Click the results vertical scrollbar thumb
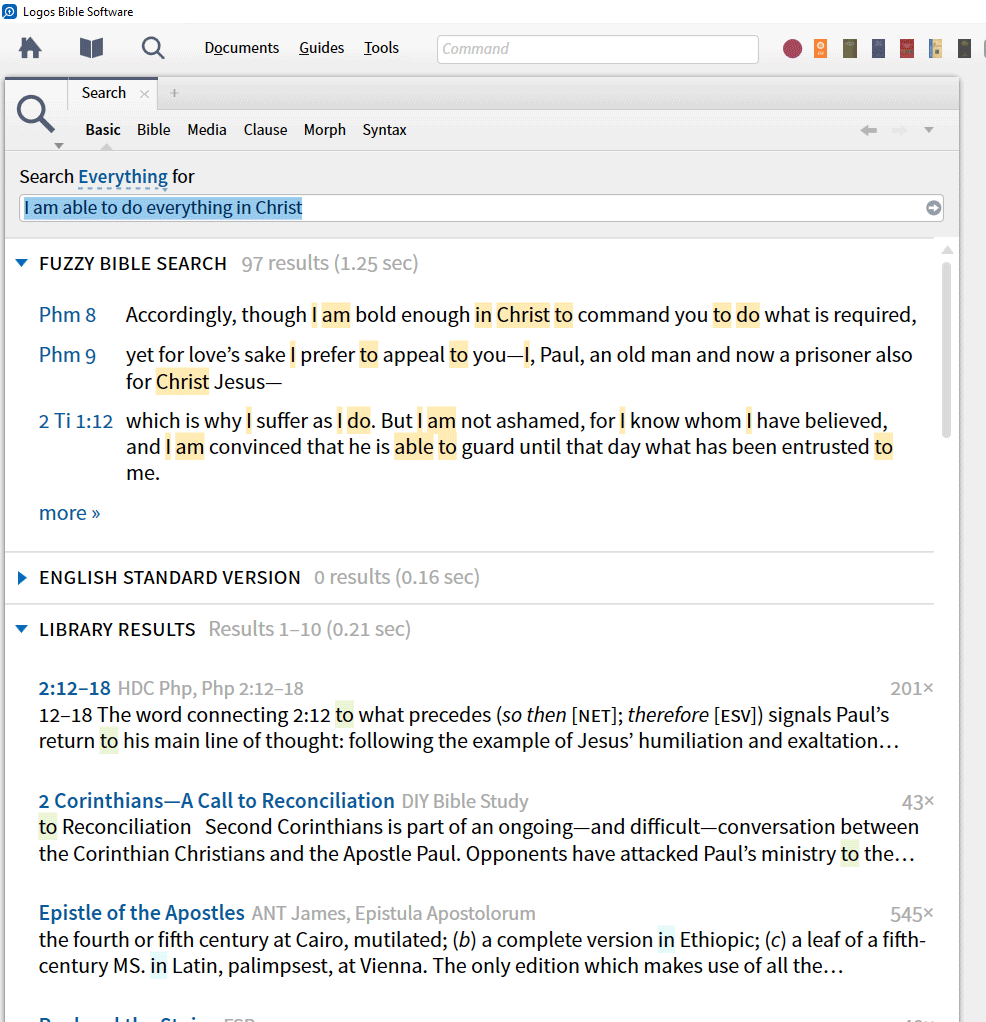The width and height of the screenshot is (986, 1022). (x=946, y=350)
